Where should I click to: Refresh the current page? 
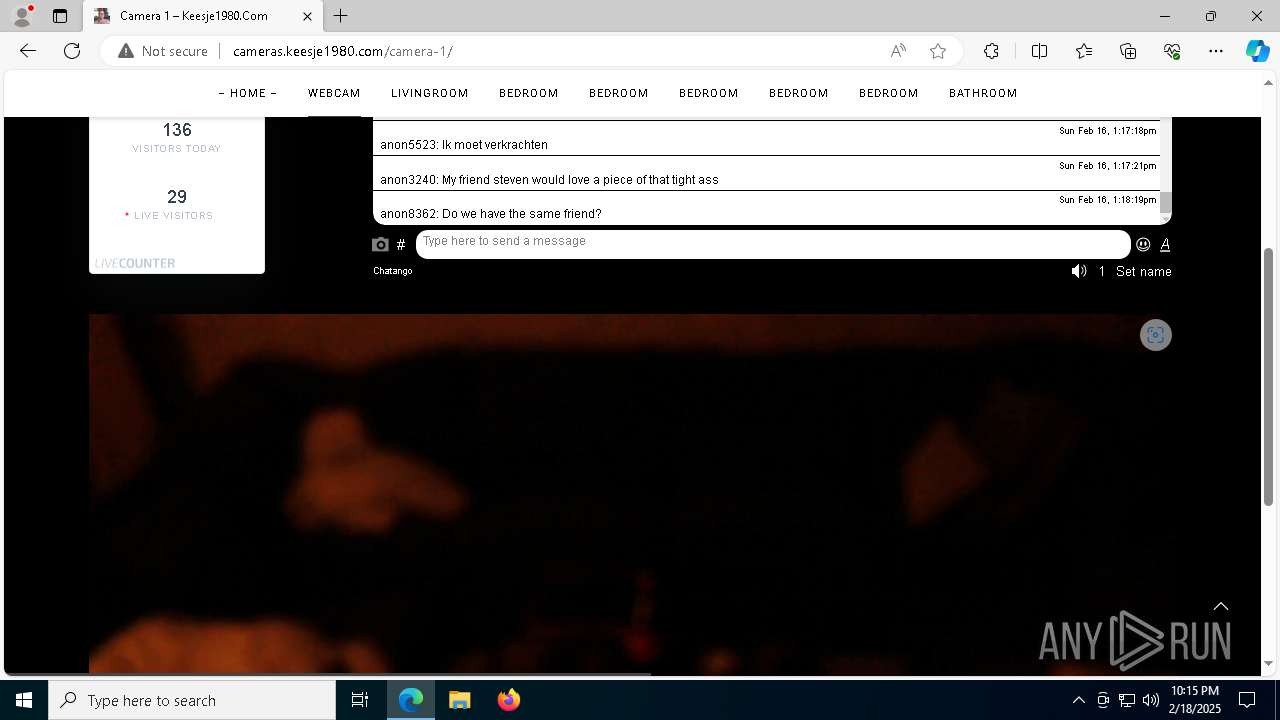point(72,51)
